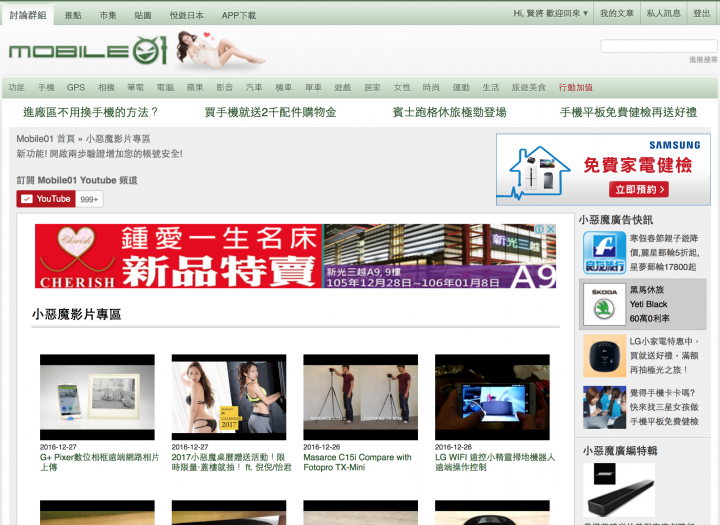Open 進階搜尋 advanced search link

click(x=703, y=60)
